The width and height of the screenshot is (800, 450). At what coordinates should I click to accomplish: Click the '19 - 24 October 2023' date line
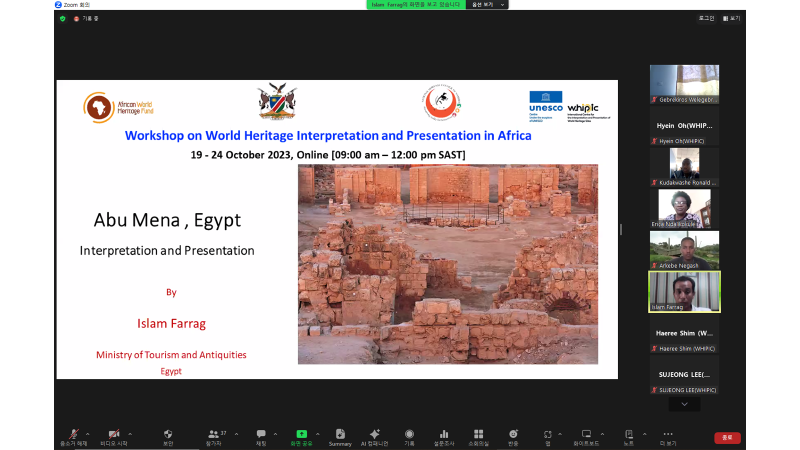click(328, 155)
